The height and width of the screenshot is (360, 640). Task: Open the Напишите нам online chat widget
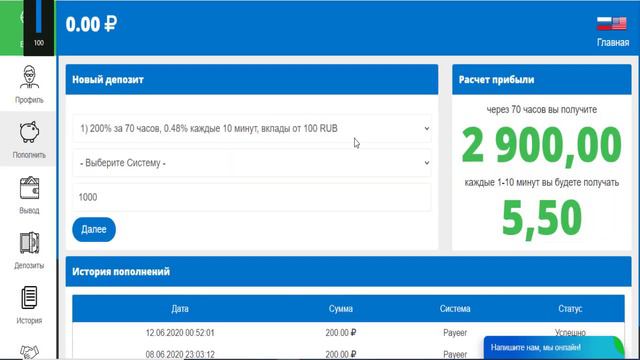click(554, 348)
